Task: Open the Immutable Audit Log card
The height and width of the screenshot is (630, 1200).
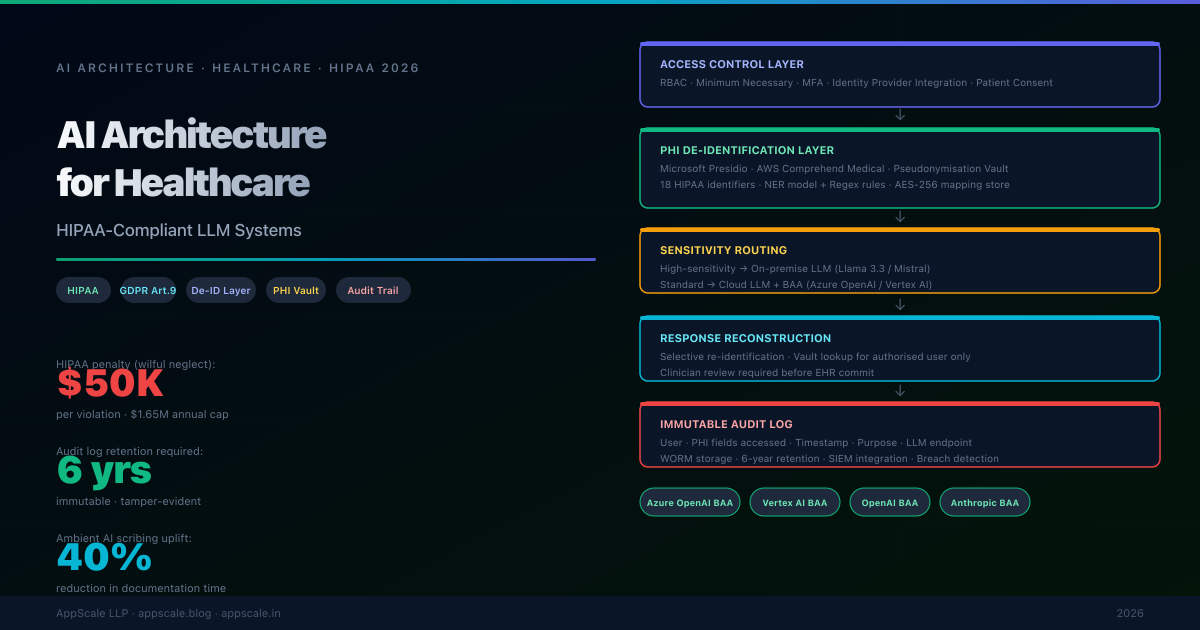Action: 900,435
